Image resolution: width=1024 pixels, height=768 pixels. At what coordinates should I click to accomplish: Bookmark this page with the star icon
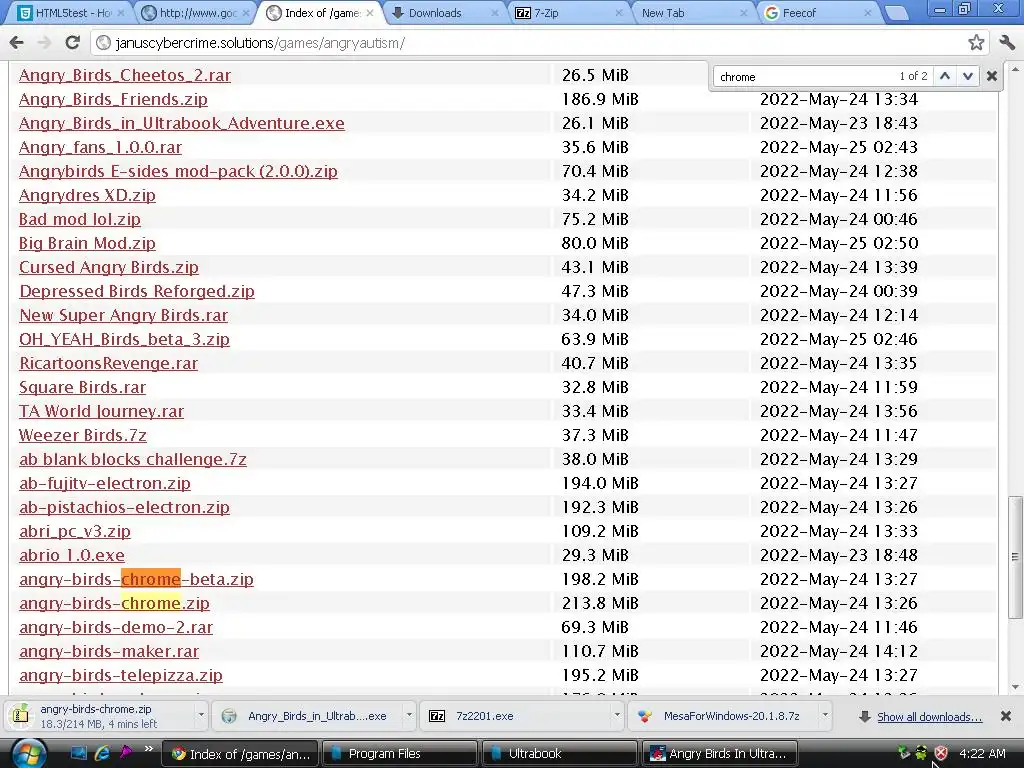[x=976, y=43]
